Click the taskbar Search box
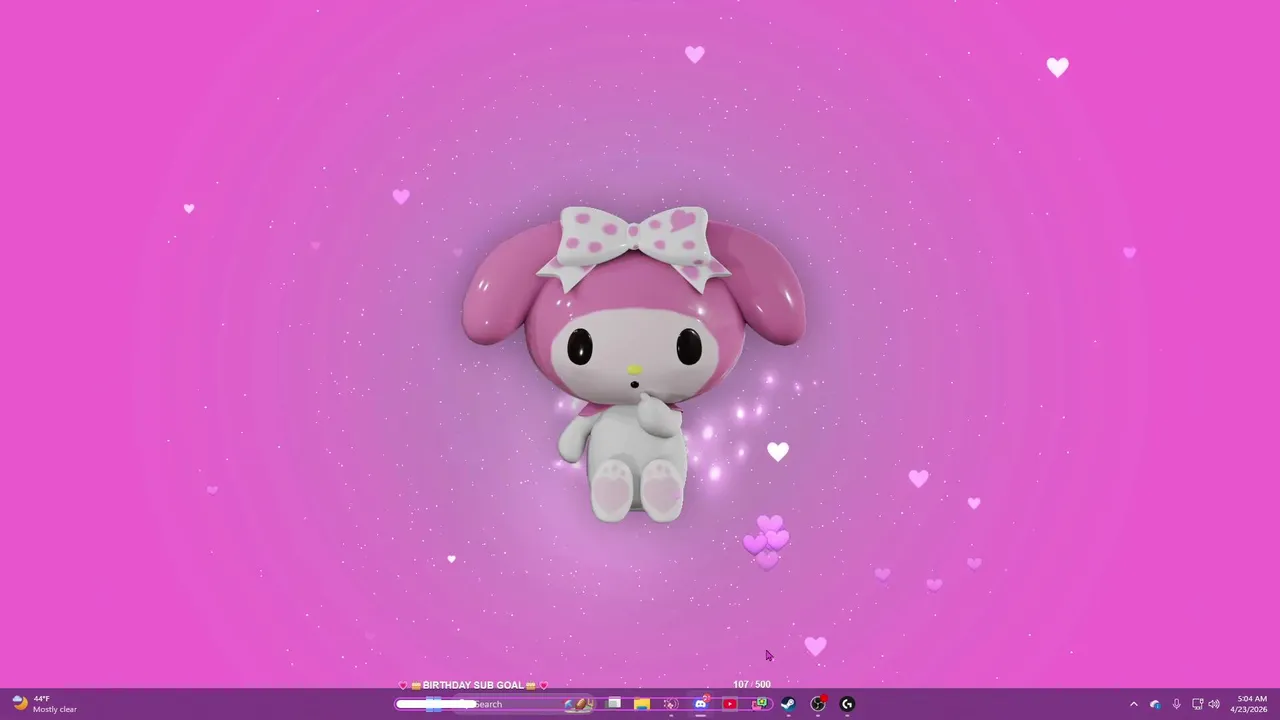 (523, 704)
